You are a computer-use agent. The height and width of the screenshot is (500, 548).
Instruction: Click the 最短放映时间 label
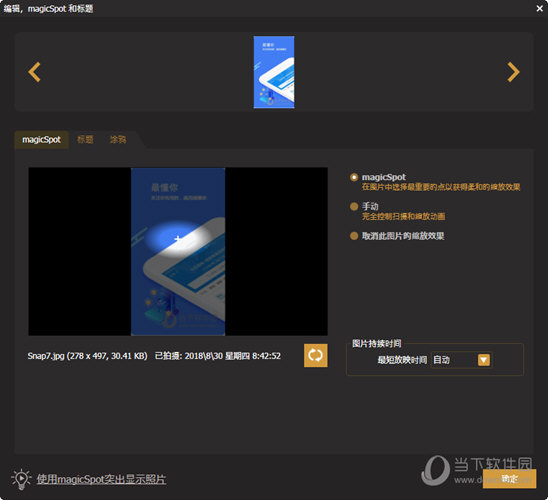pyautogui.click(x=402, y=360)
